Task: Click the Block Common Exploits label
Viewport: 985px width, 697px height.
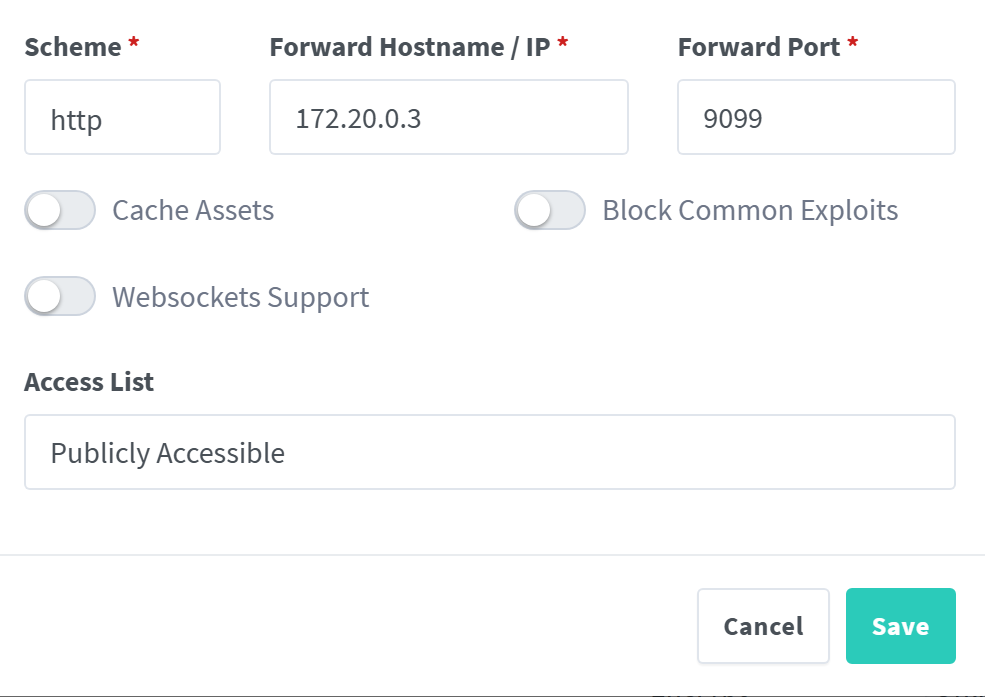Action: click(748, 210)
